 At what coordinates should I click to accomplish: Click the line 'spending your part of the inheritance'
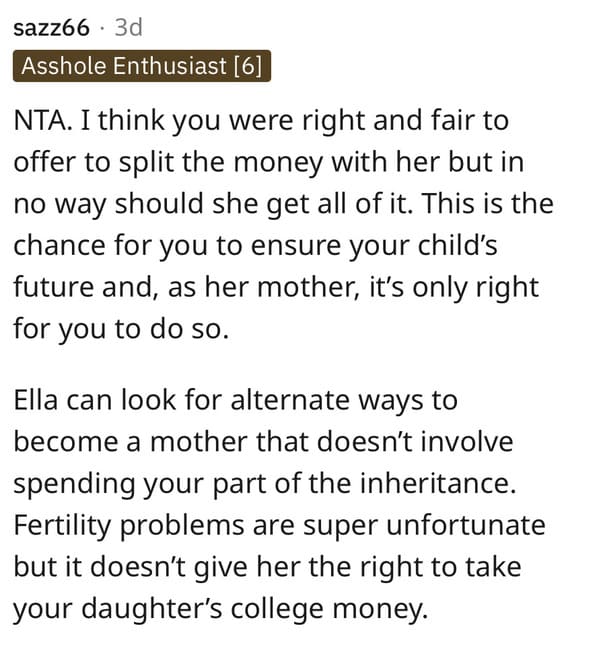(265, 484)
